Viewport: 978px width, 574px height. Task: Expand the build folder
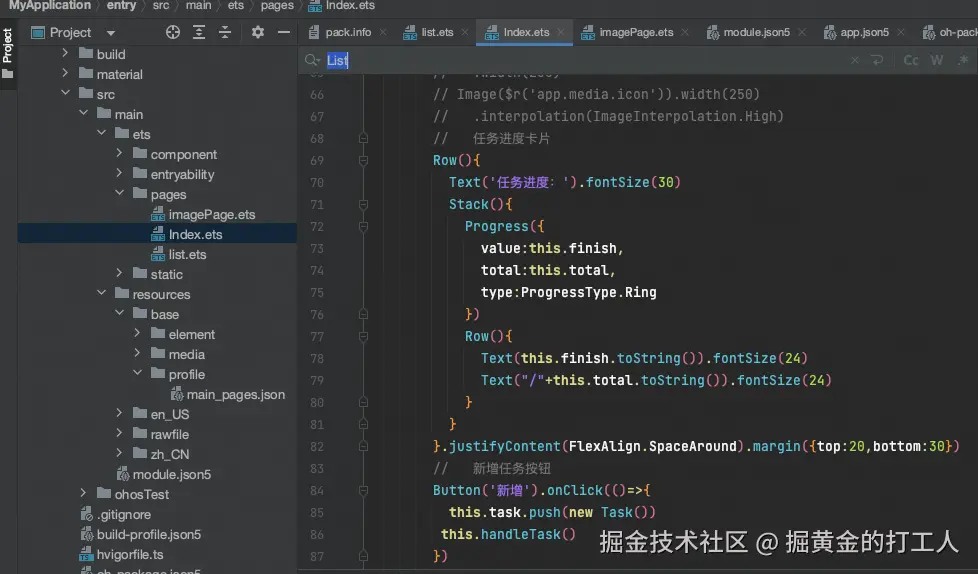tap(65, 54)
